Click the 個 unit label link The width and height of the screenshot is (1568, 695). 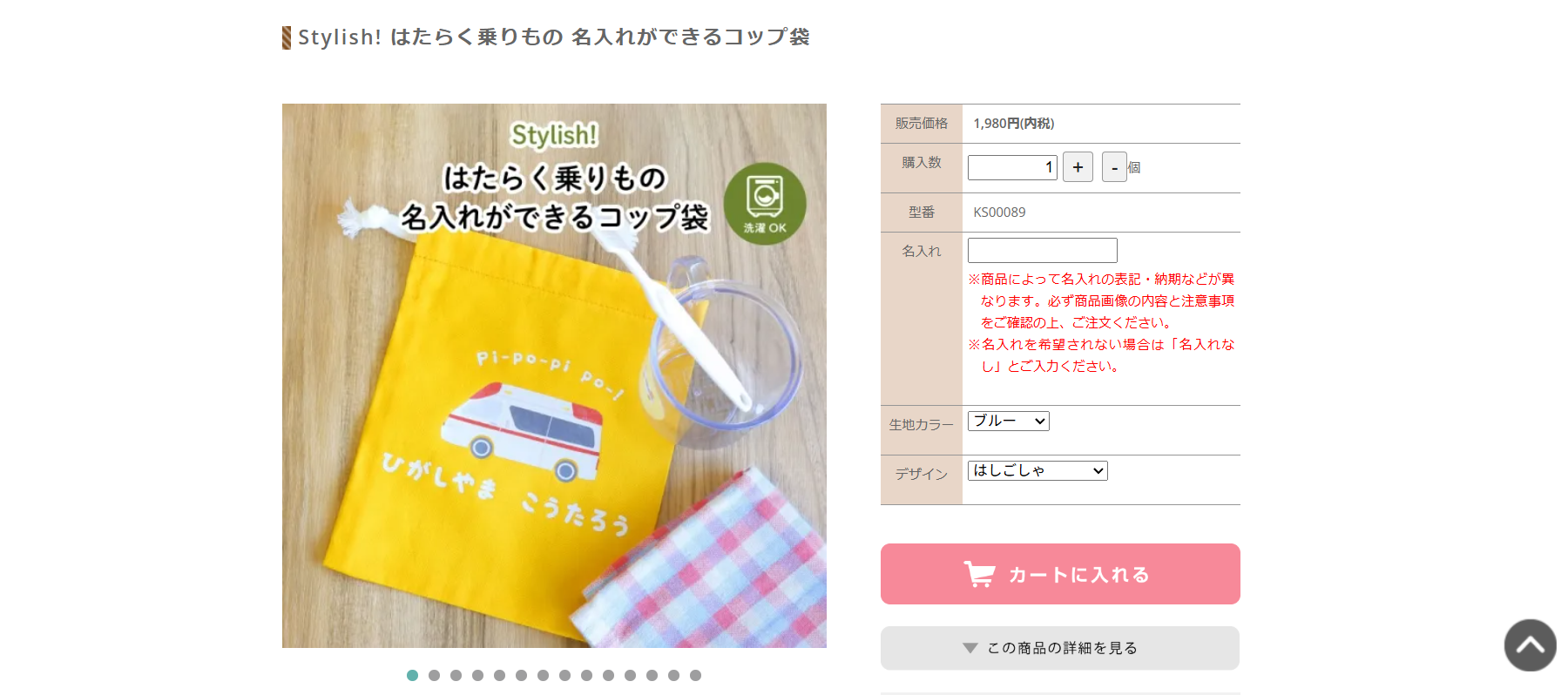(x=1134, y=168)
